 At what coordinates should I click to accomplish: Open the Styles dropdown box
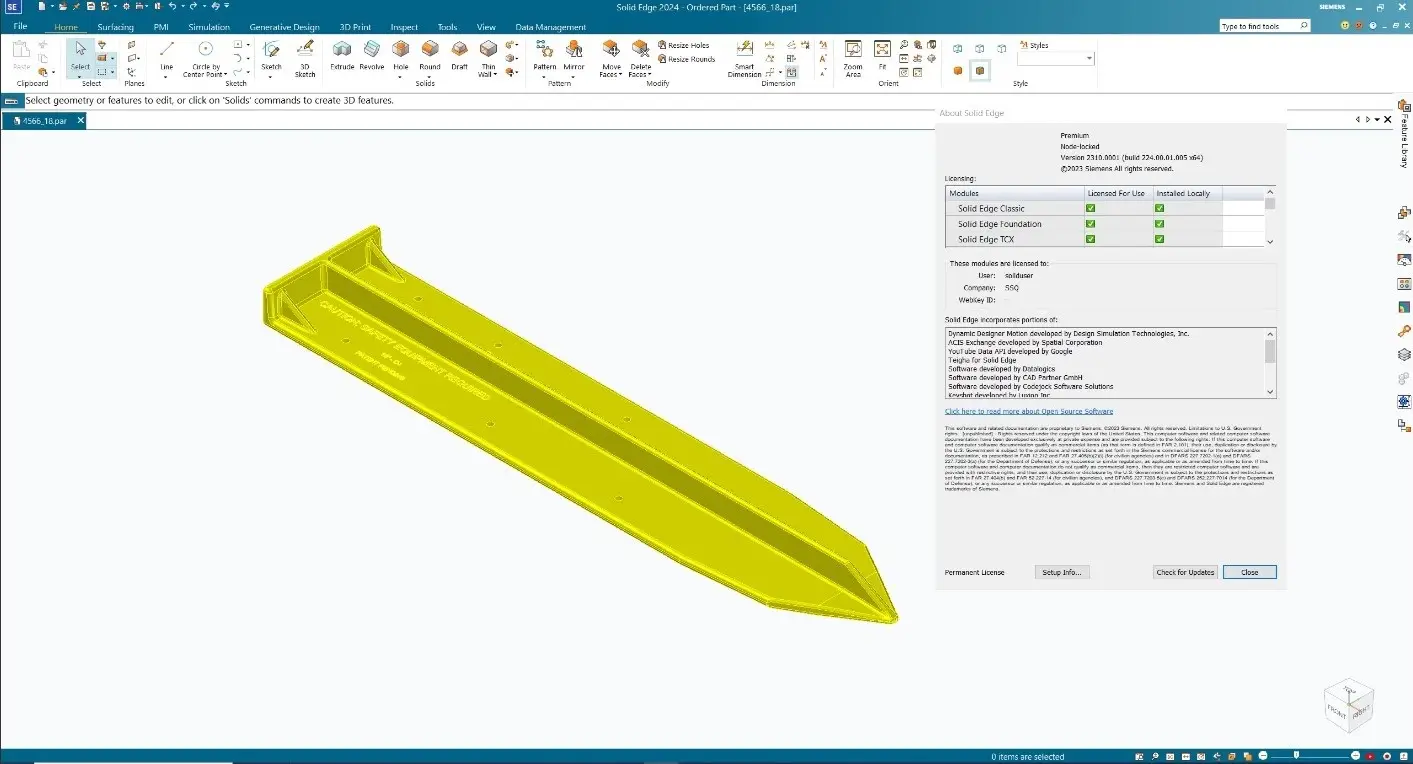(1056, 59)
